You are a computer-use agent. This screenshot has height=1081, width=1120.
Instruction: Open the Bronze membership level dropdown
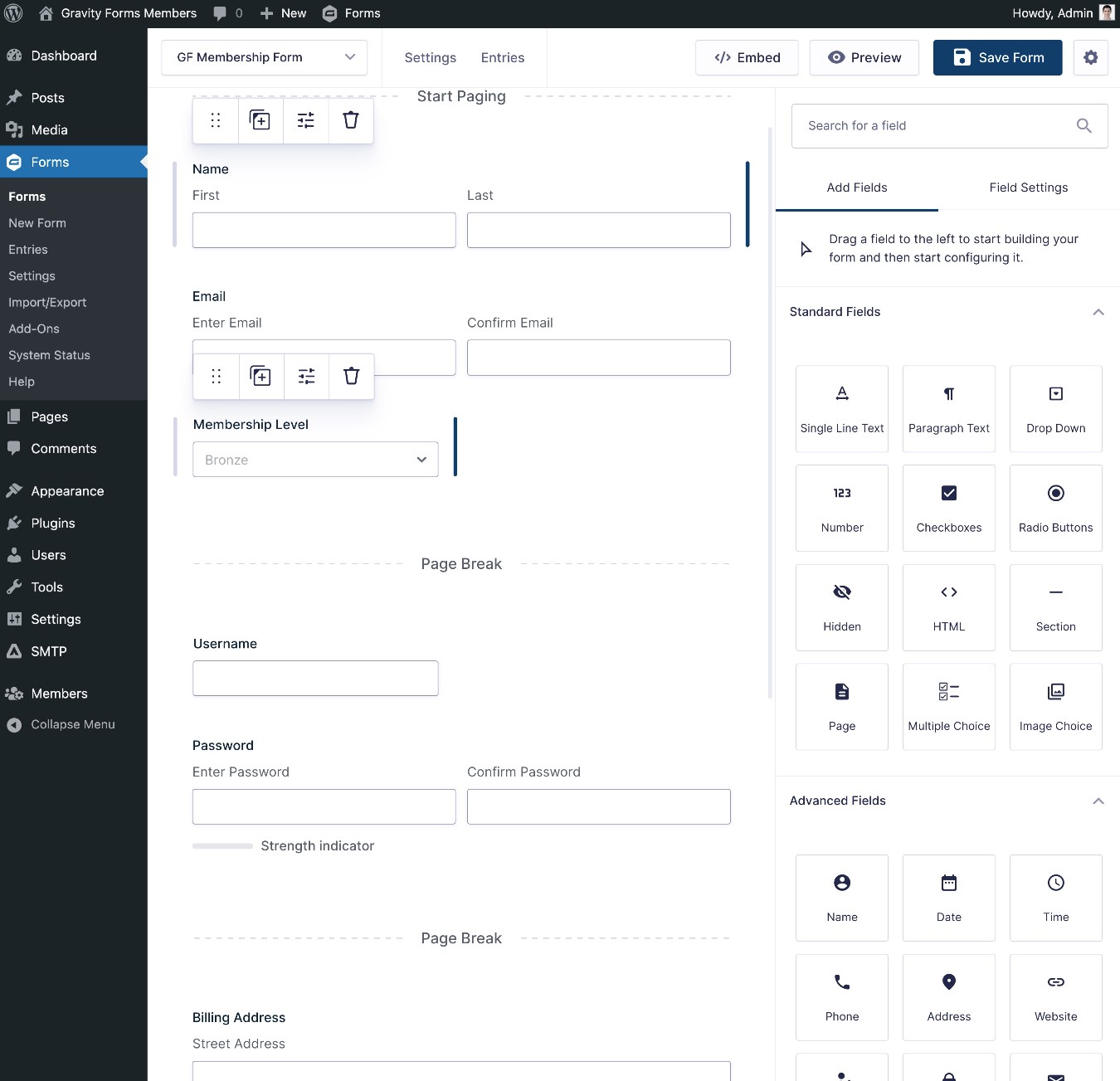click(314, 459)
